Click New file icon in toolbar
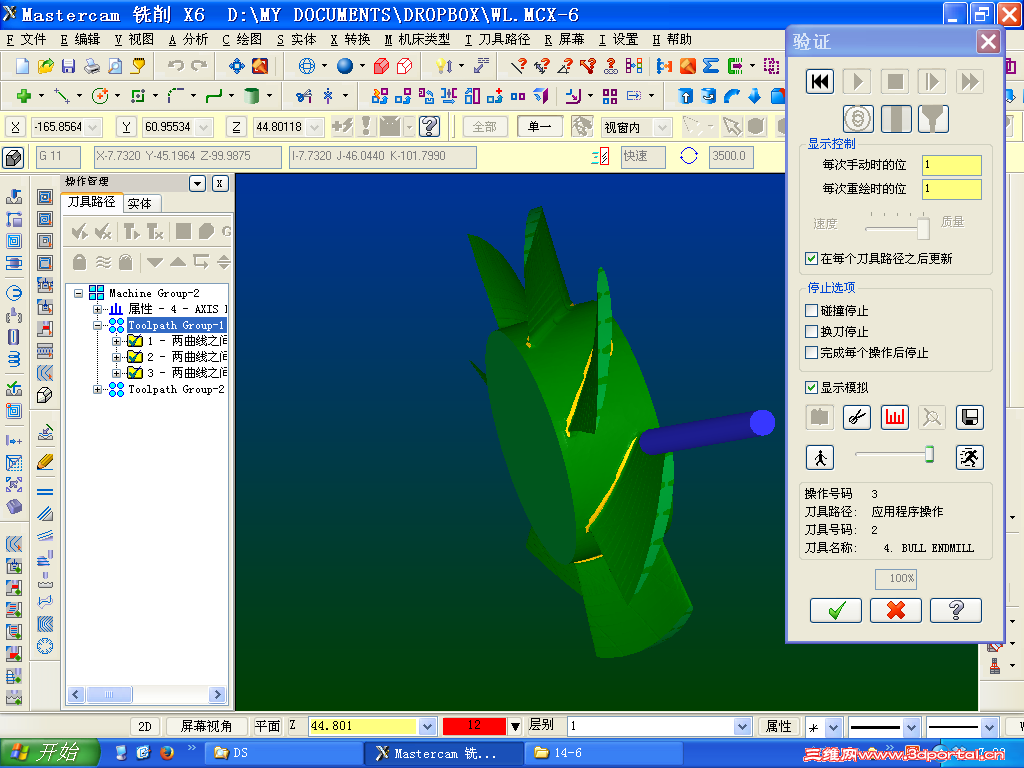Screen dimensions: 1024x768 point(22,65)
